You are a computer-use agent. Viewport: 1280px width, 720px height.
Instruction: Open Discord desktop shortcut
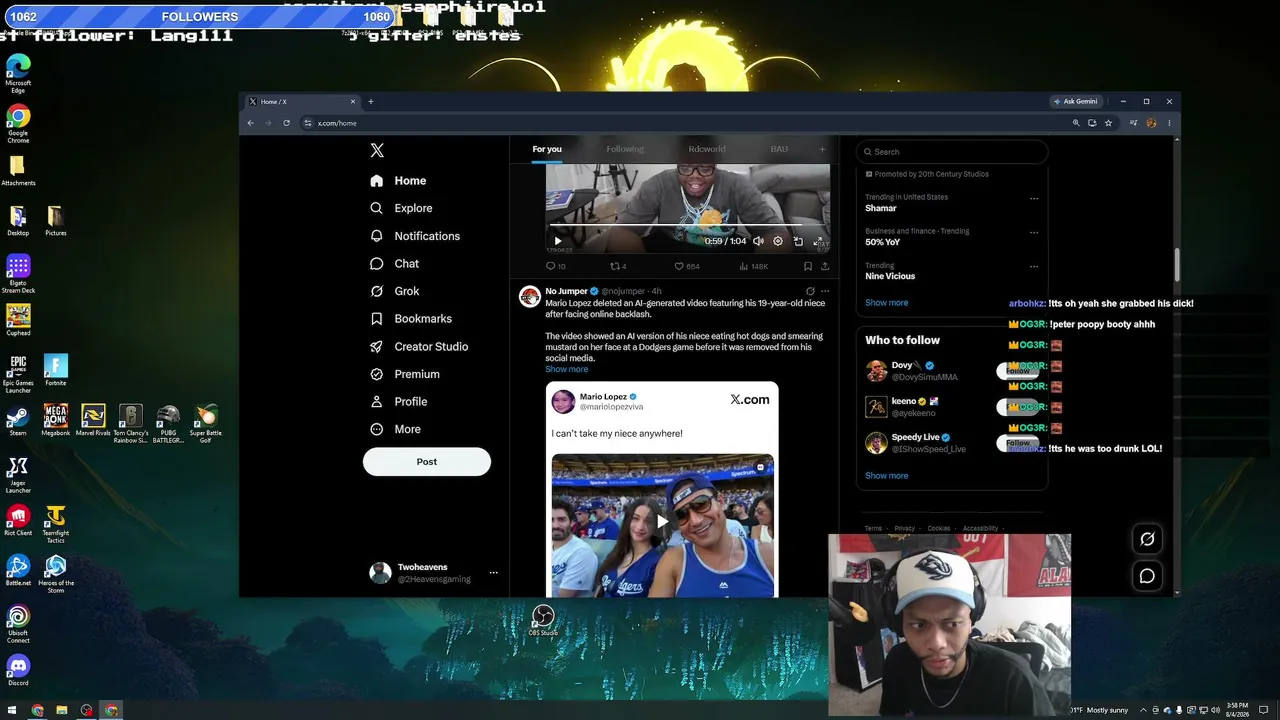coord(18,669)
